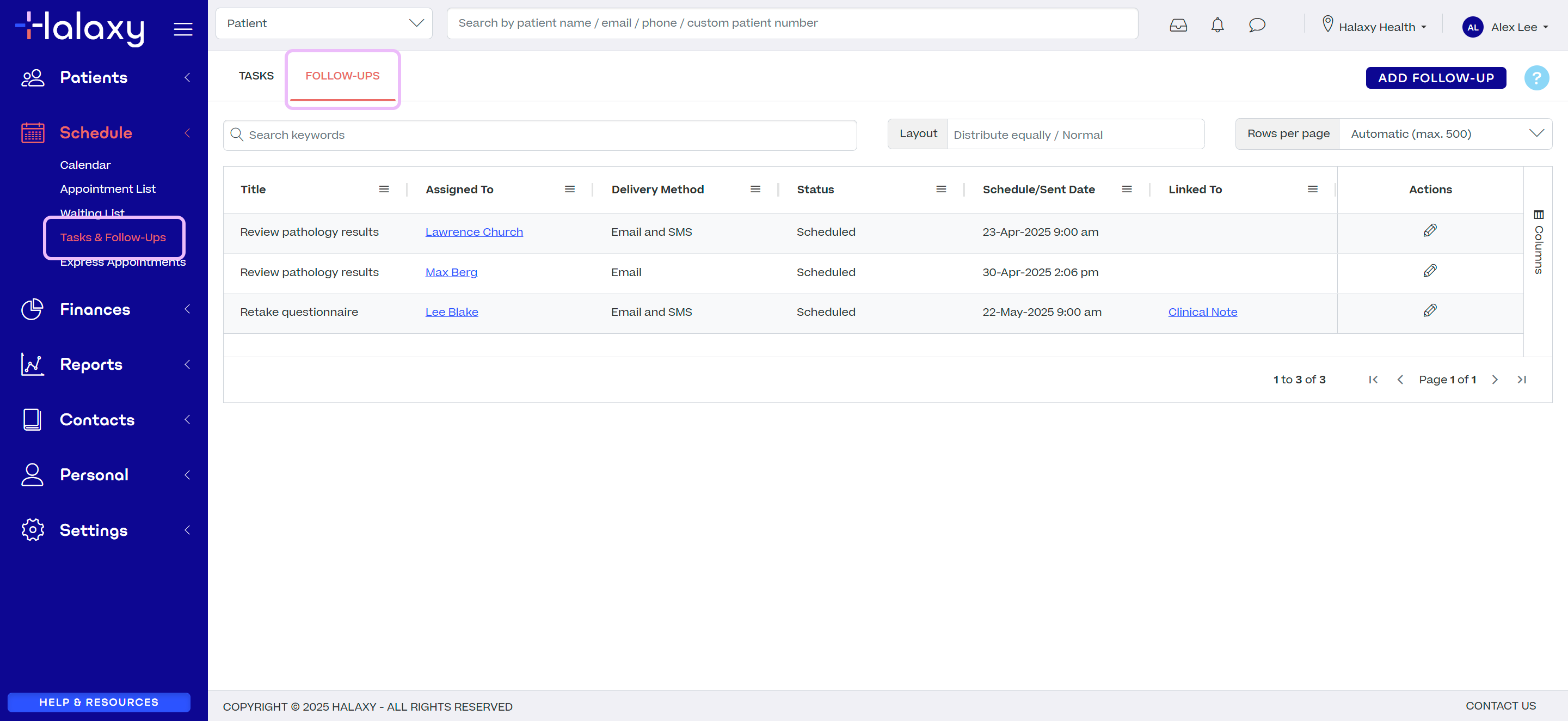The height and width of the screenshot is (721, 1568).
Task: Click the ADD FOLLOW-UP button
Action: pos(1435,78)
